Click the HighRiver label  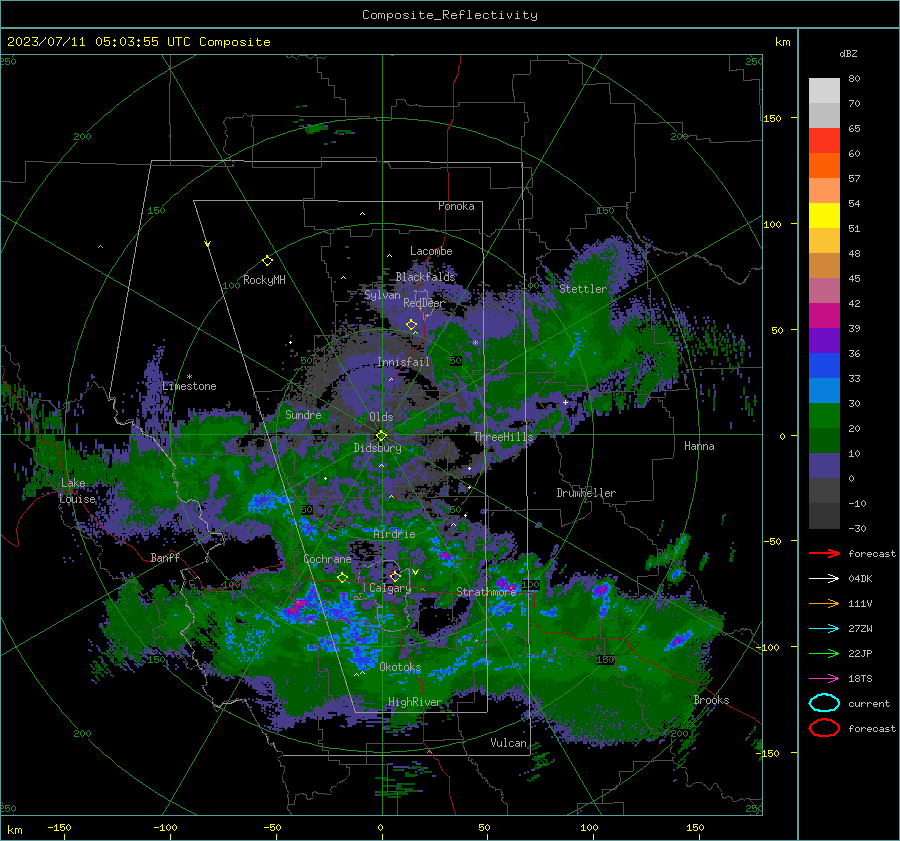(415, 702)
